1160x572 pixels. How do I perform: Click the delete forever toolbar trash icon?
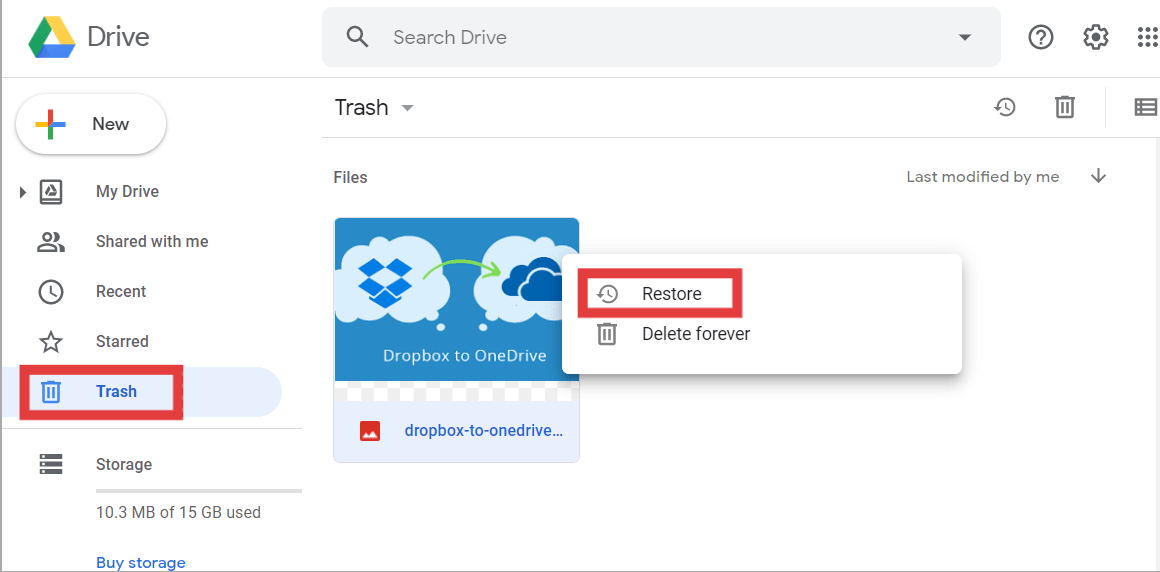coord(1065,107)
